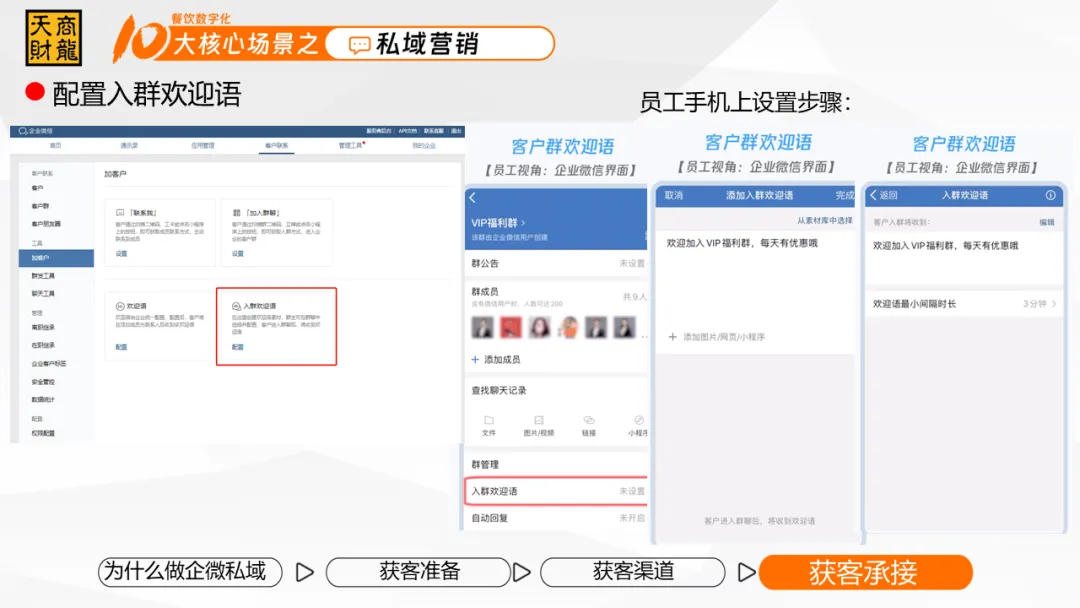Open 通讯录 tab in admin console
1080x608 pixels.
[x=129, y=145]
